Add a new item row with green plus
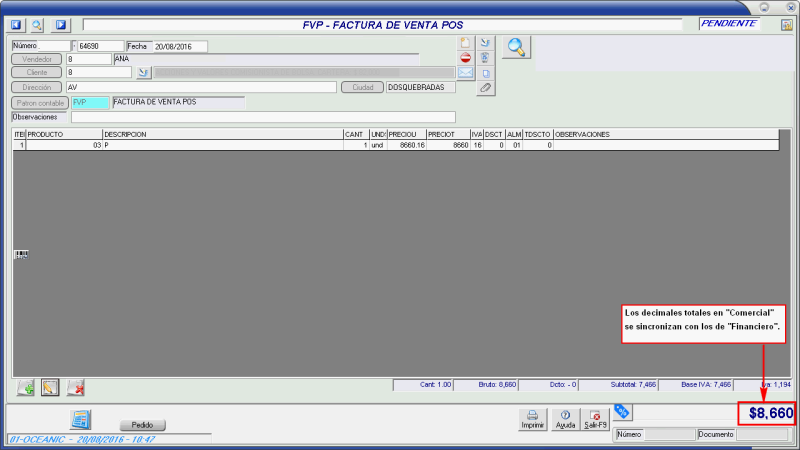 [26, 387]
